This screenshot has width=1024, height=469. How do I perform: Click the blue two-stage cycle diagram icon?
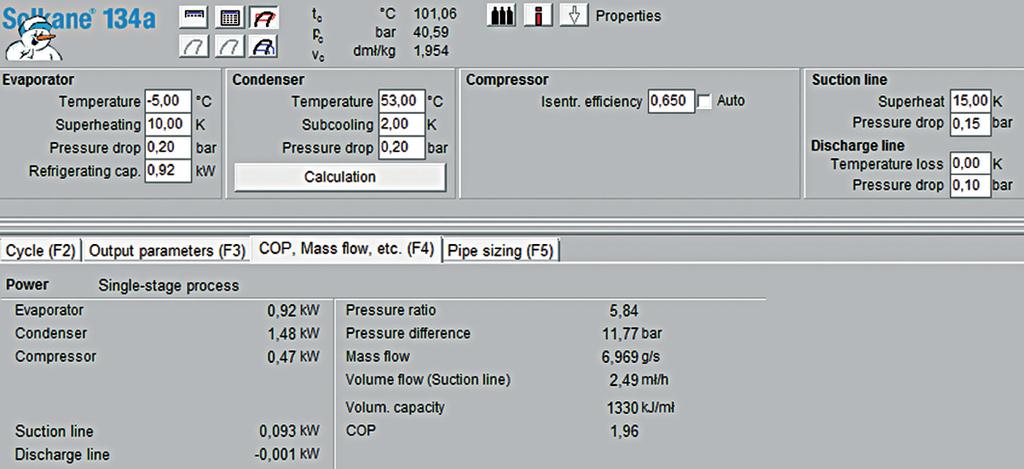click(263, 46)
